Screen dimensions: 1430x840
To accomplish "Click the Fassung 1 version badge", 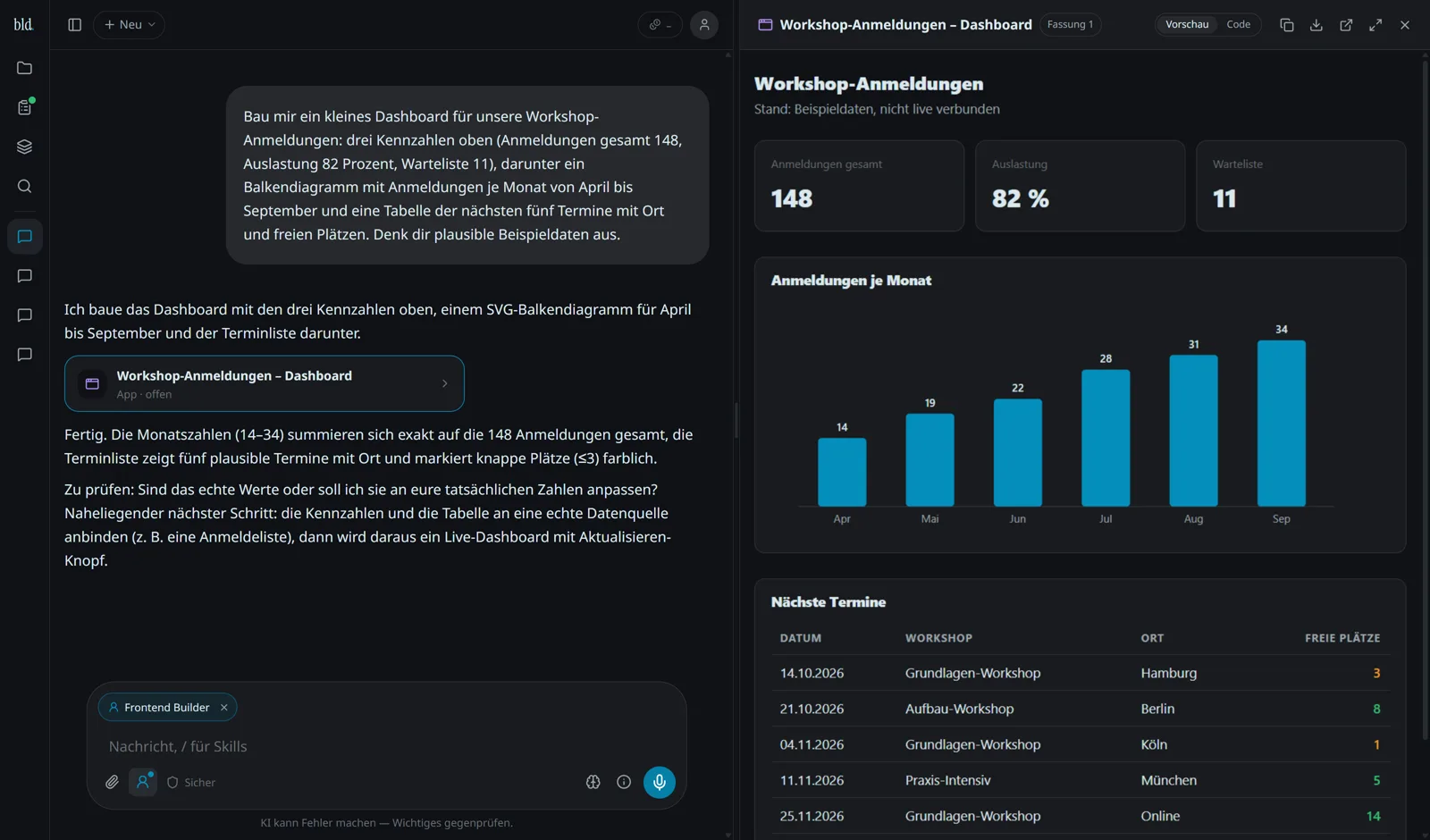I will 1070,25.
